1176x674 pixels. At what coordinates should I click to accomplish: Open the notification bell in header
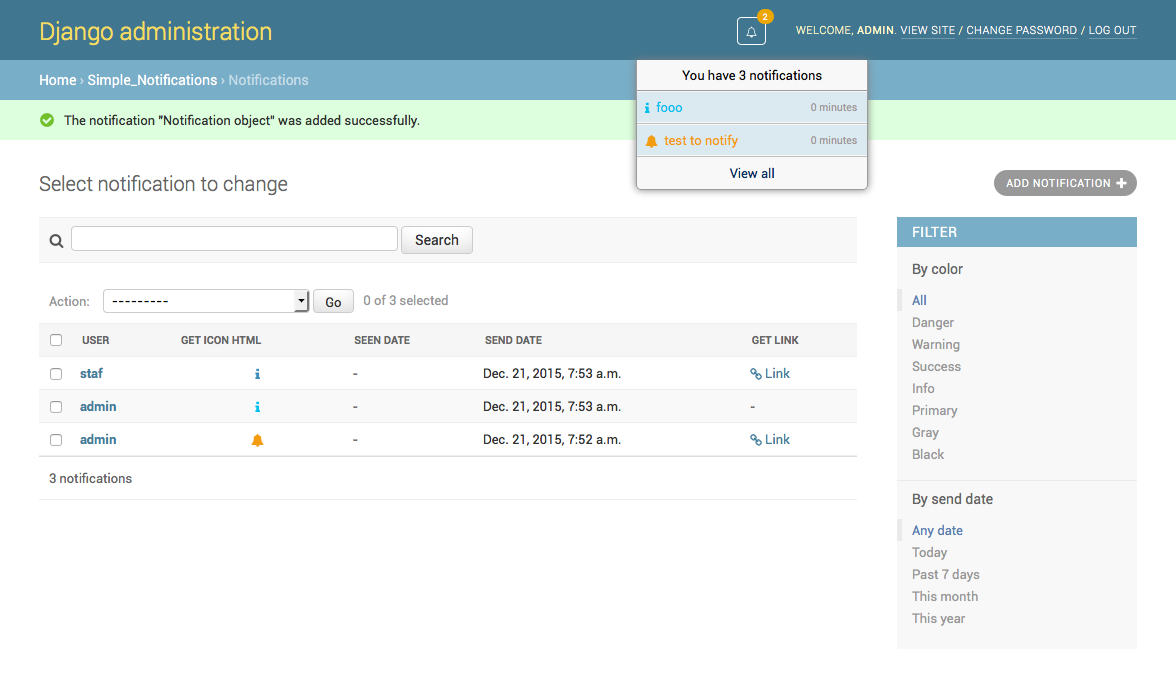pyautogui.click(x=751, y=31)
